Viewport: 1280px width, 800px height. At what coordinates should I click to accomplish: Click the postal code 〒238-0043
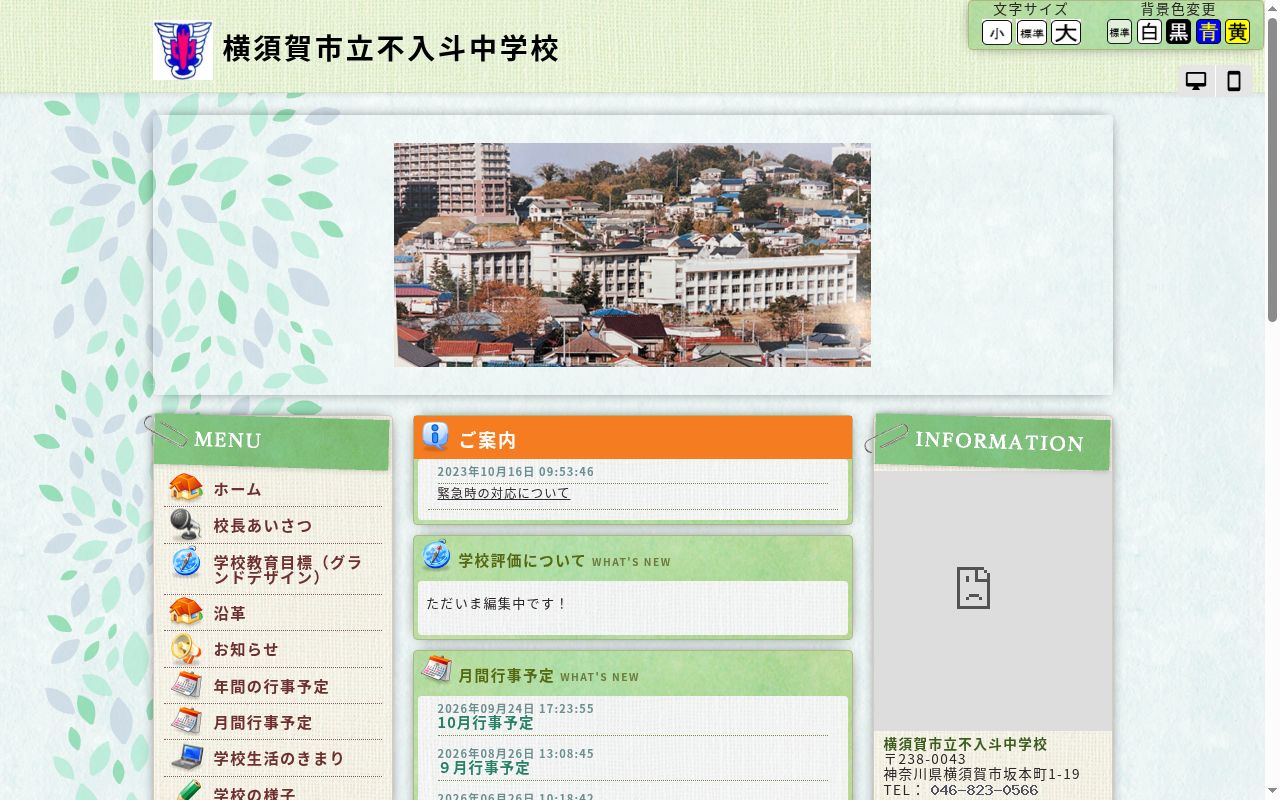tap(925, 759)
